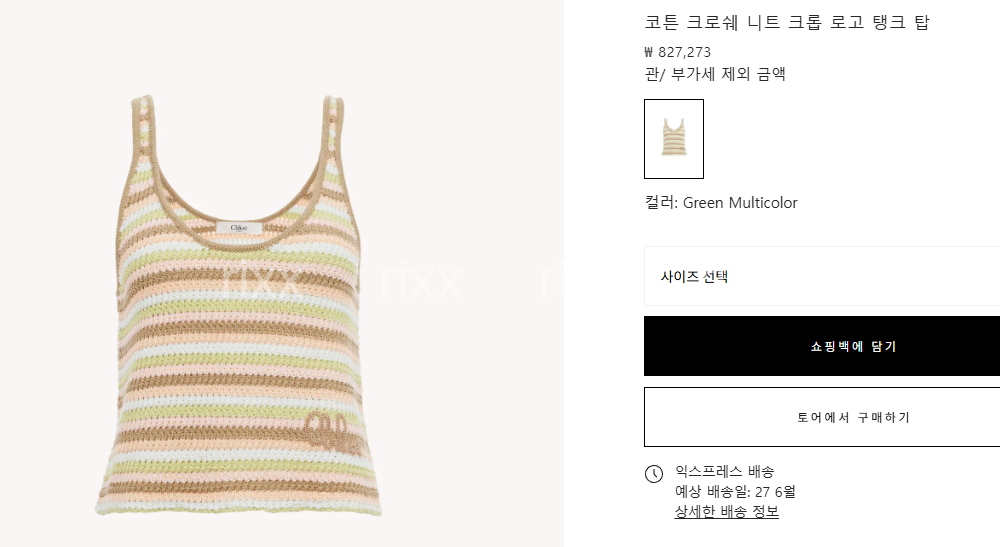Click the 관/ 부가세 제외 금액 note
Screen dimensions: 1000x547
point(715,74)
